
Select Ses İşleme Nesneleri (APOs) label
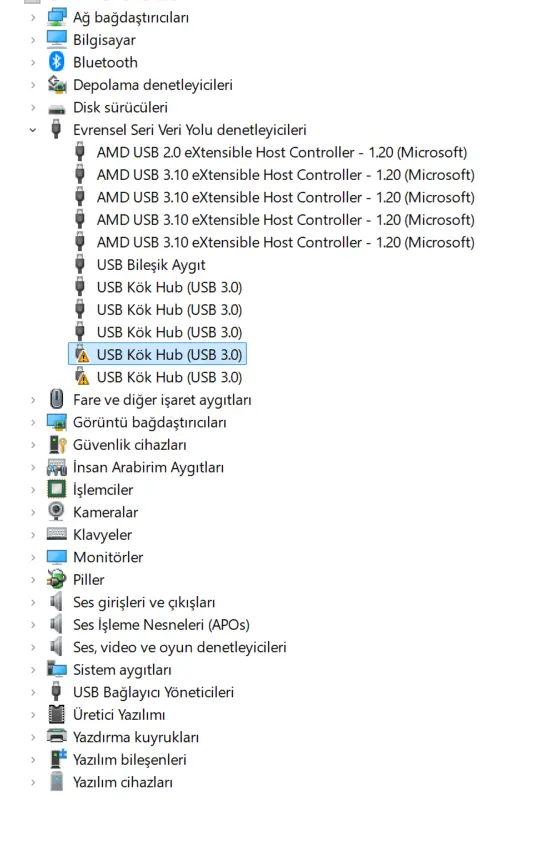(x=161, y=625)
